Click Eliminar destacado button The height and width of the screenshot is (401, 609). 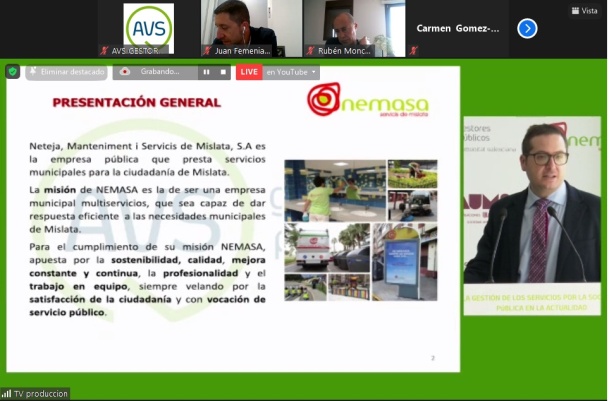pos(66,72)
